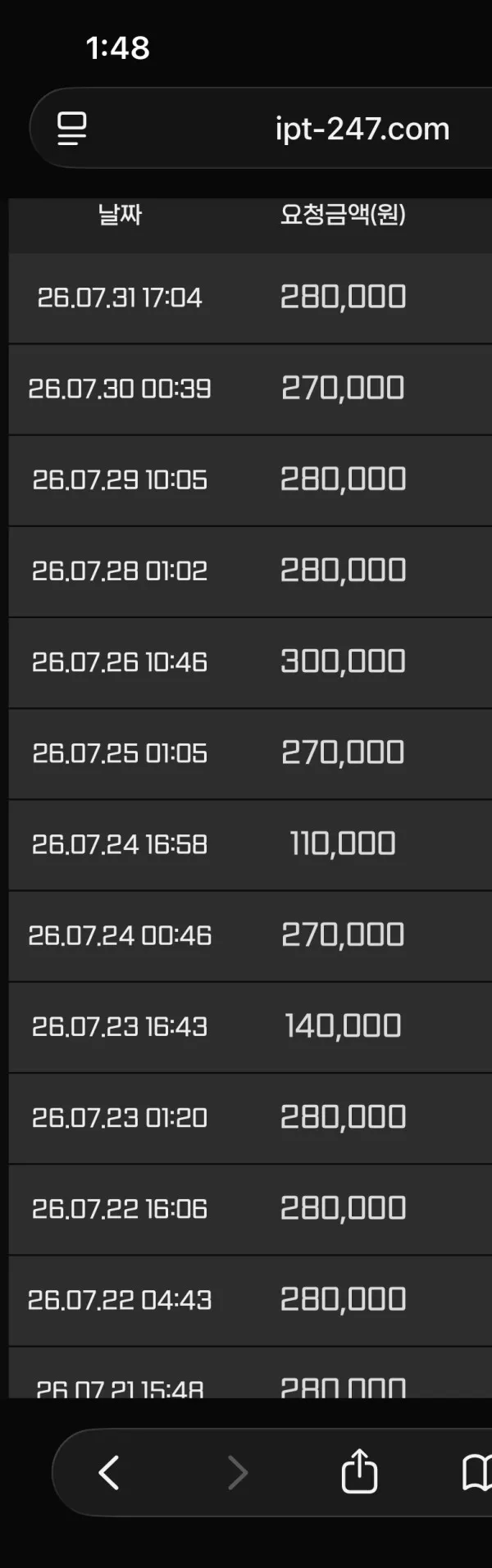This screenshot has width=492, height=1568.
Task: Tap the 요청금액(원) column header
Action: [x=343, y=215]
